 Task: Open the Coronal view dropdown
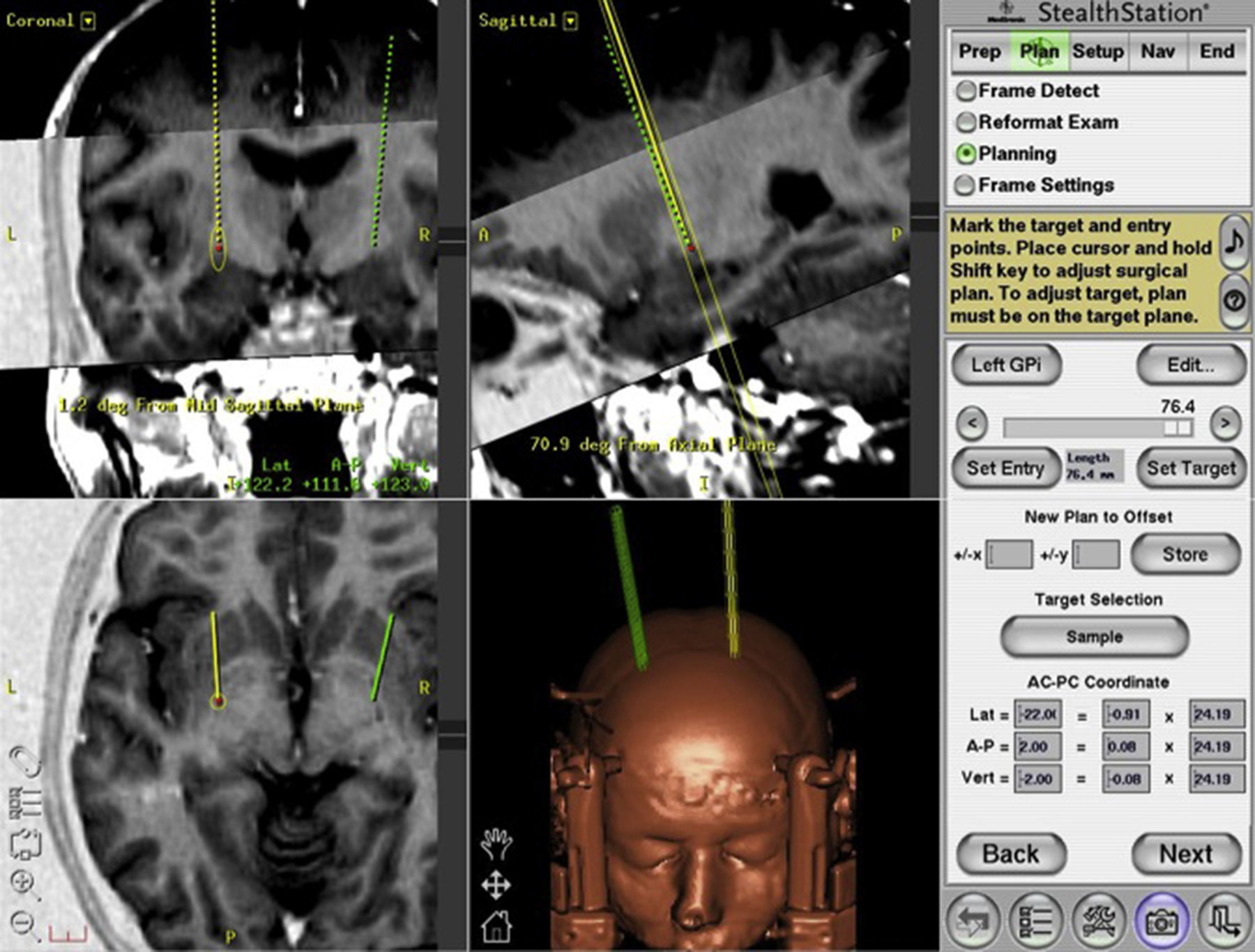[88, 21]
